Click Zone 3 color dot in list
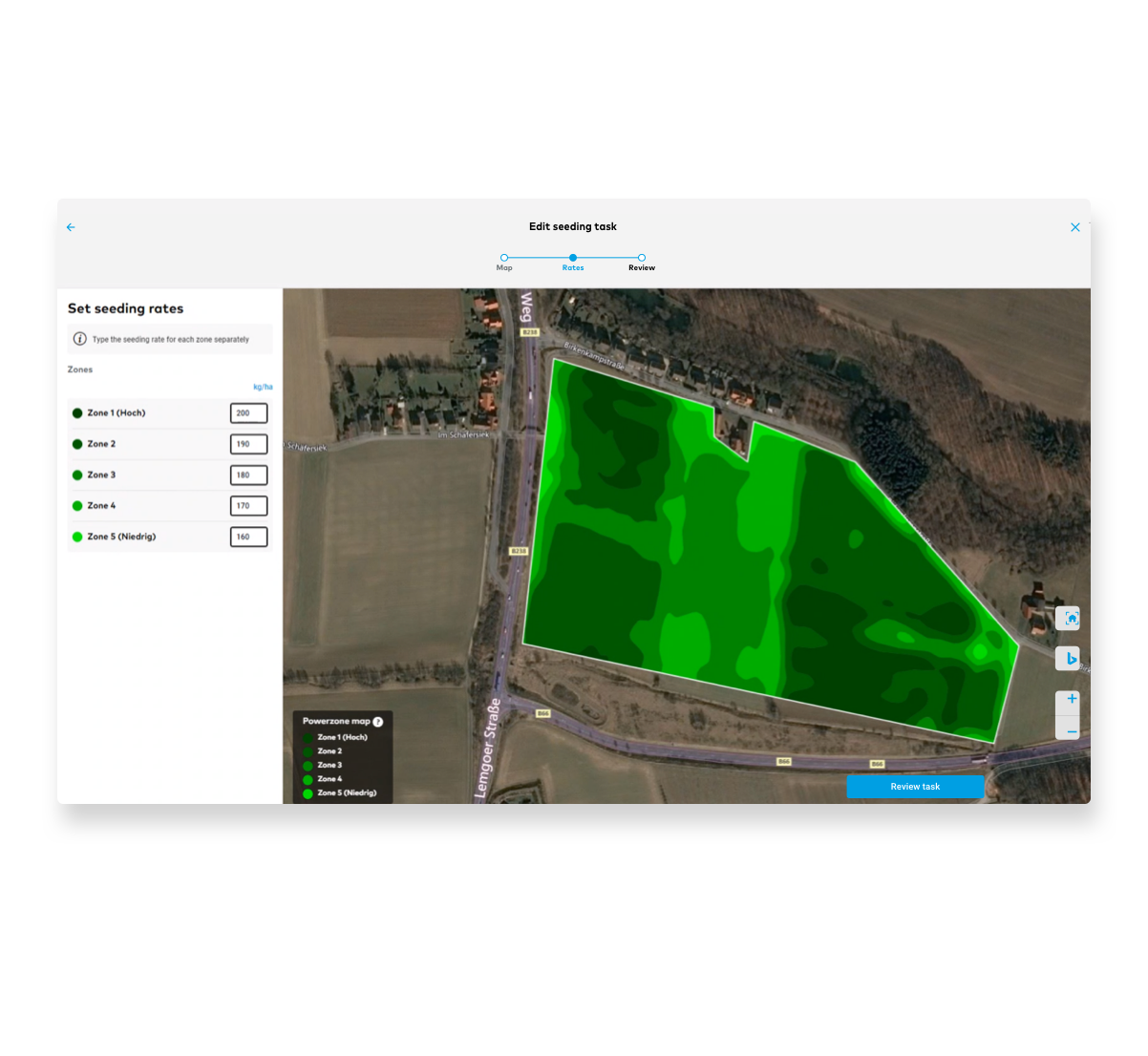1148x1056 pixels. pos(77,475)
